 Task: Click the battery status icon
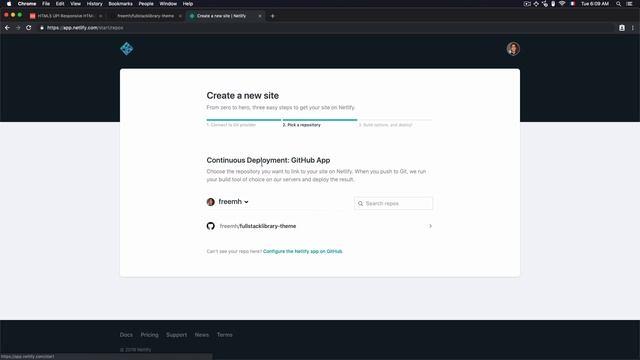click(553, 4)
